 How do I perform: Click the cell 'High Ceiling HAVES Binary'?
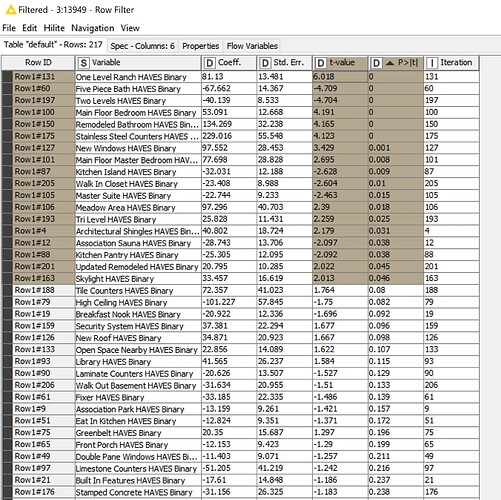click(x=138, y=302)
